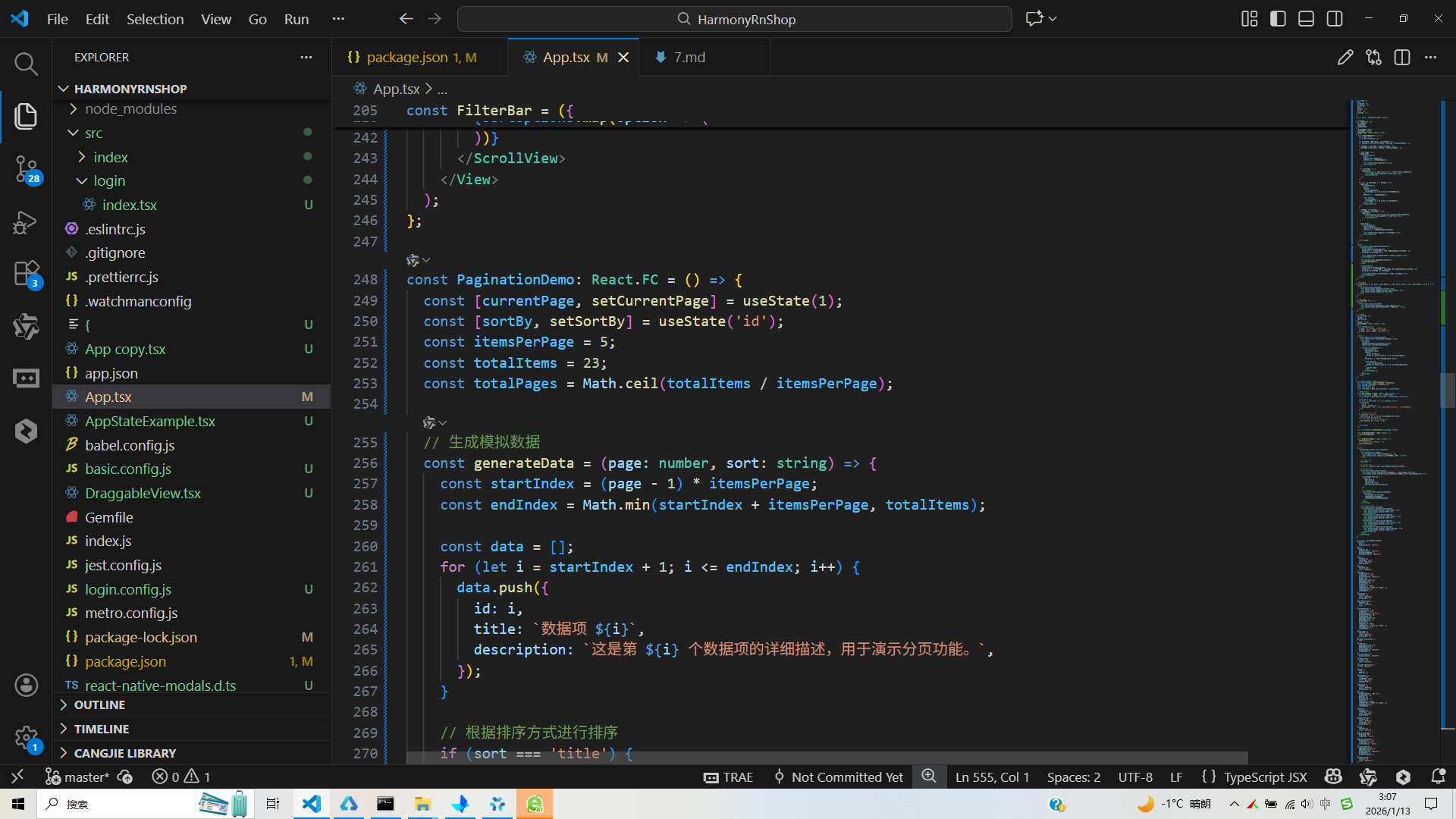Click the editor vertical scrollbar thumb
This screenshot has height=819, width=1456.
point(1447,391)
